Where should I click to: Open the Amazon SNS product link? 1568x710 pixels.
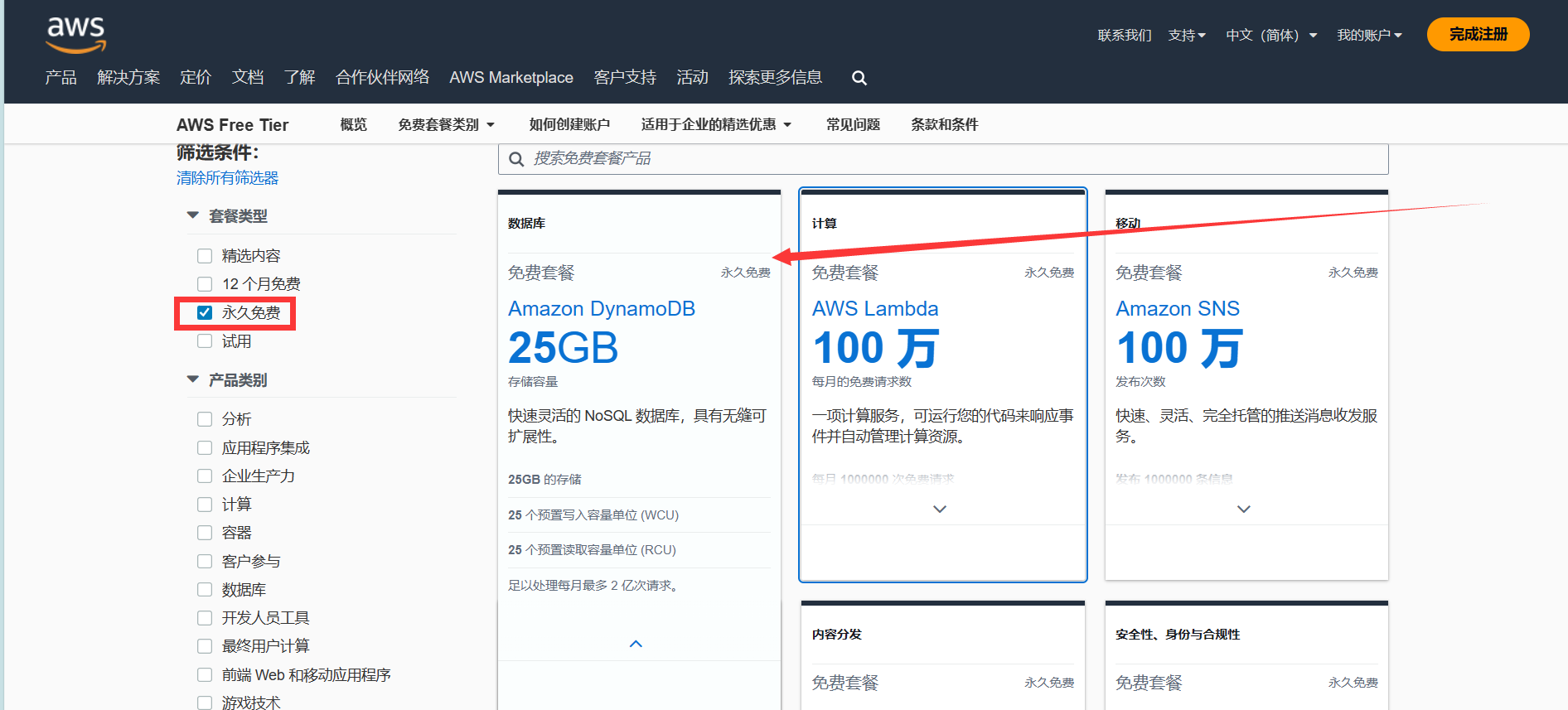tap(1178, 309)
